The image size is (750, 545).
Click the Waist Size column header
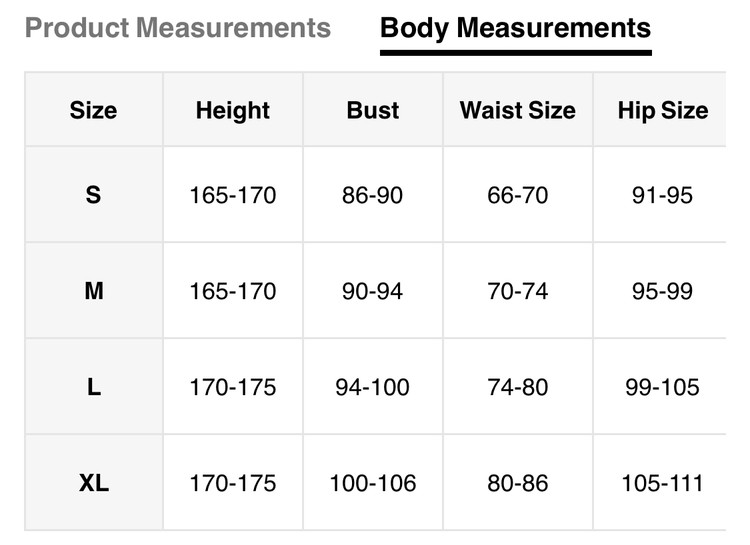coord(517,111)
